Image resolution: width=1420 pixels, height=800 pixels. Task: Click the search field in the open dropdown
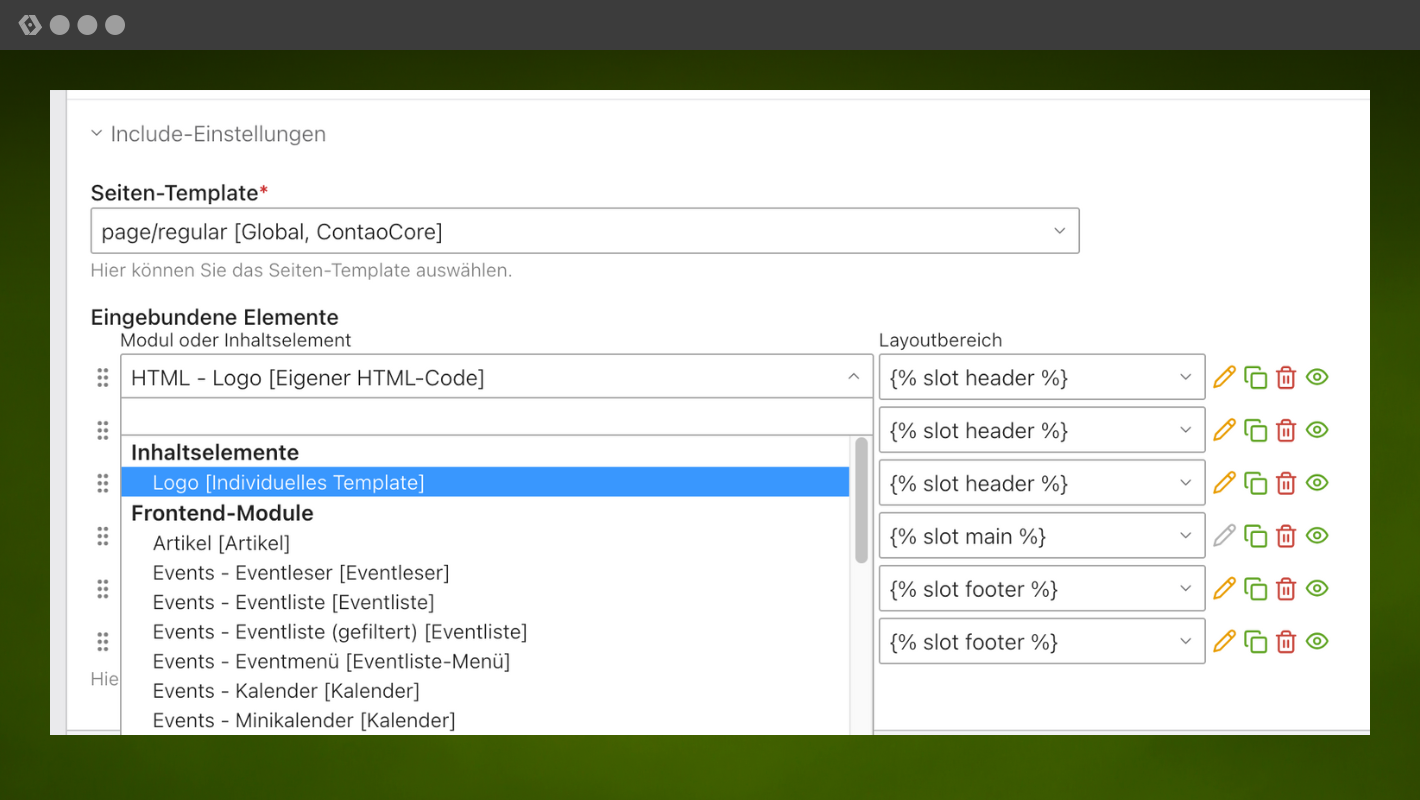pos(496,416)
